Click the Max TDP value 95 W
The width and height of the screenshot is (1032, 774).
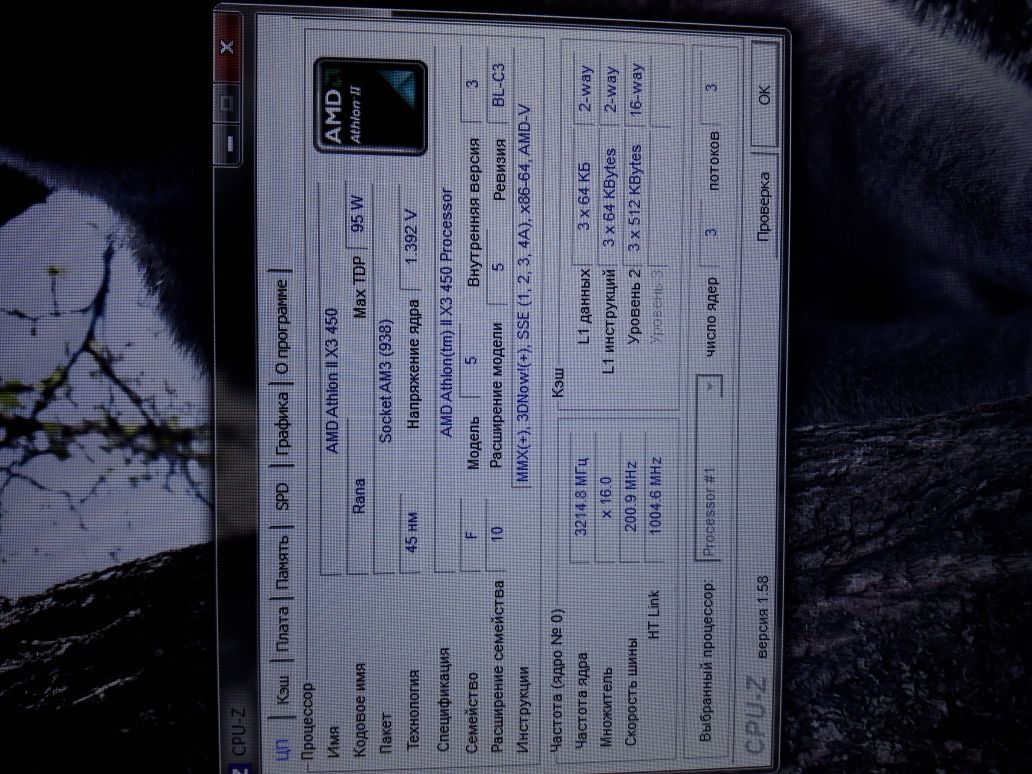[x=359, y=216]
